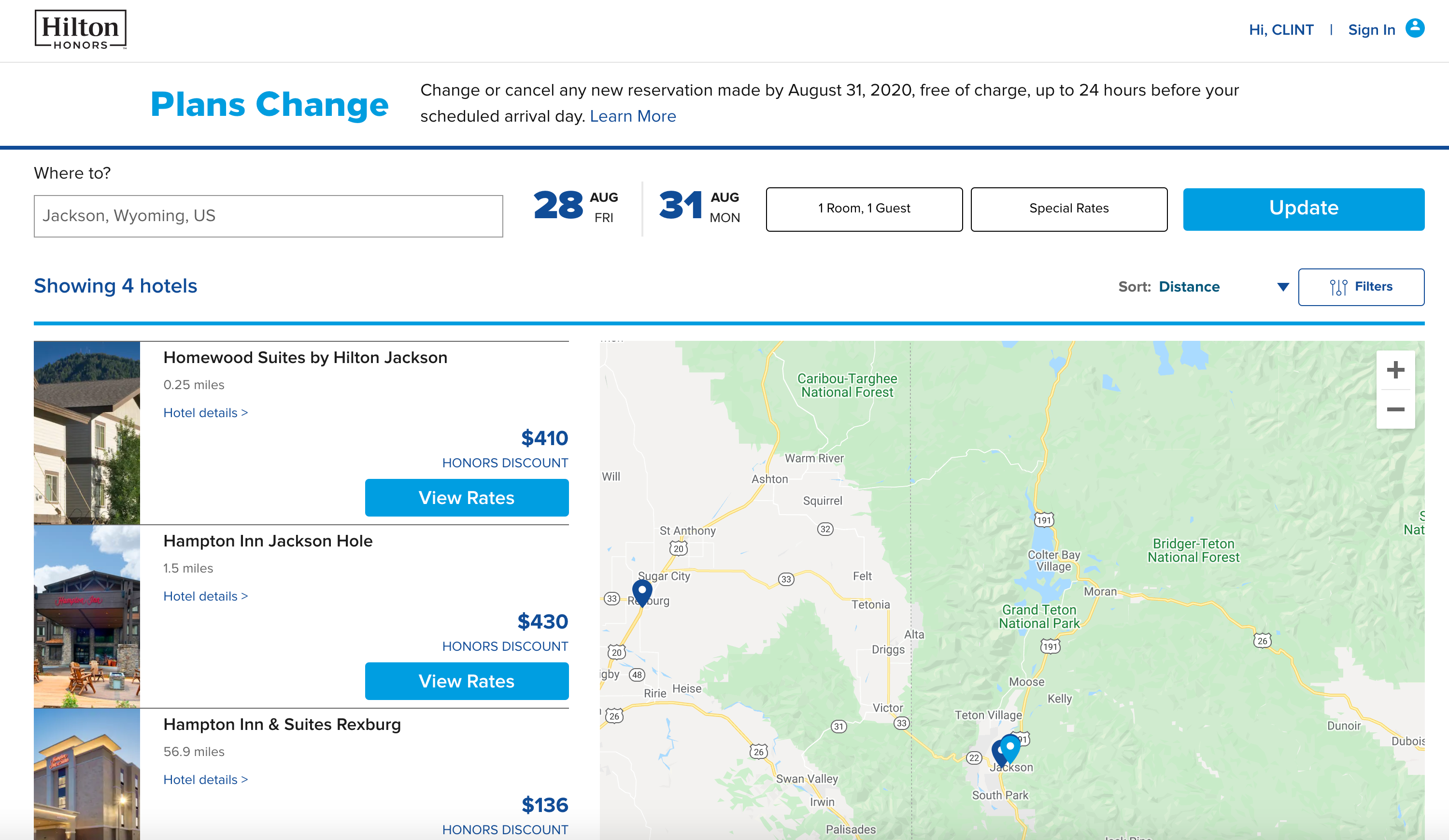
Task: Click the Where to destination field
Action: pyautogui.click(x=268, y=216)
